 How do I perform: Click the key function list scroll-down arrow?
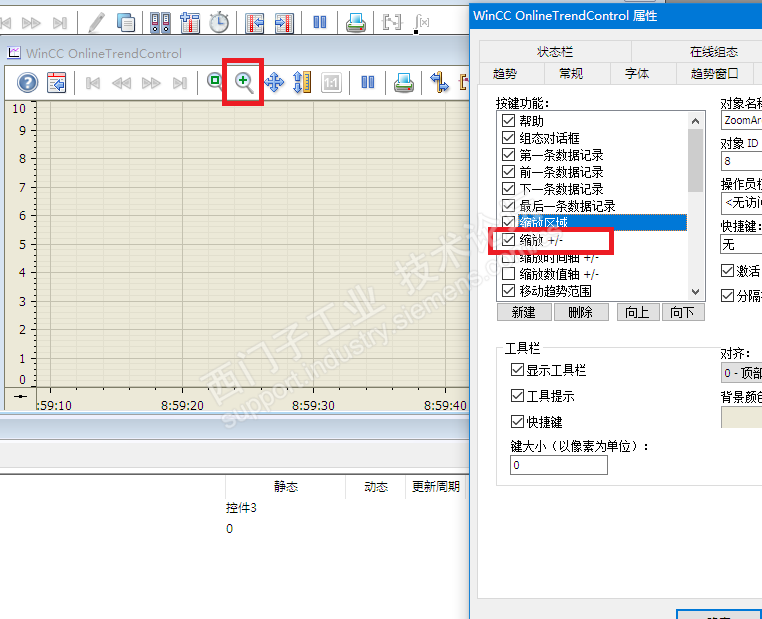pyautogui.click(x=695, y=292)
